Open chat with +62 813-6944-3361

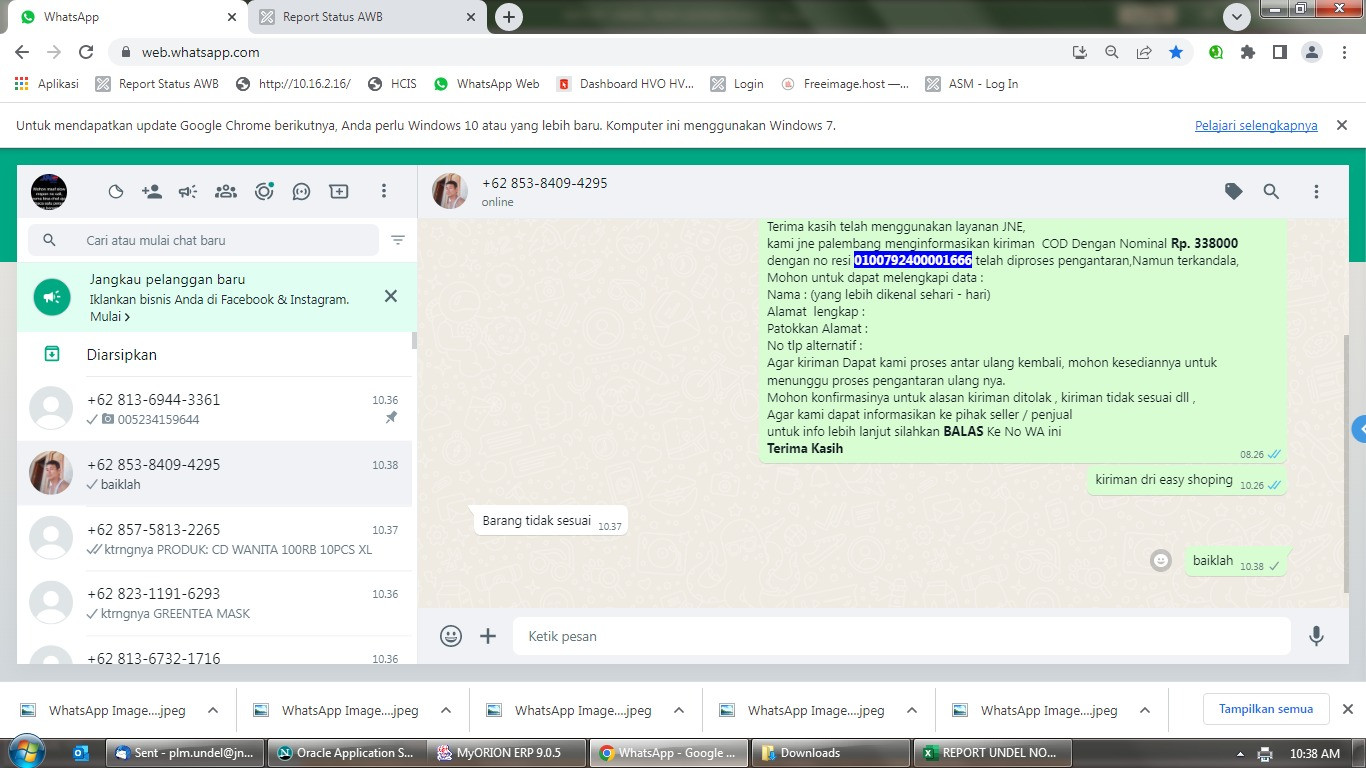point(215,409)
